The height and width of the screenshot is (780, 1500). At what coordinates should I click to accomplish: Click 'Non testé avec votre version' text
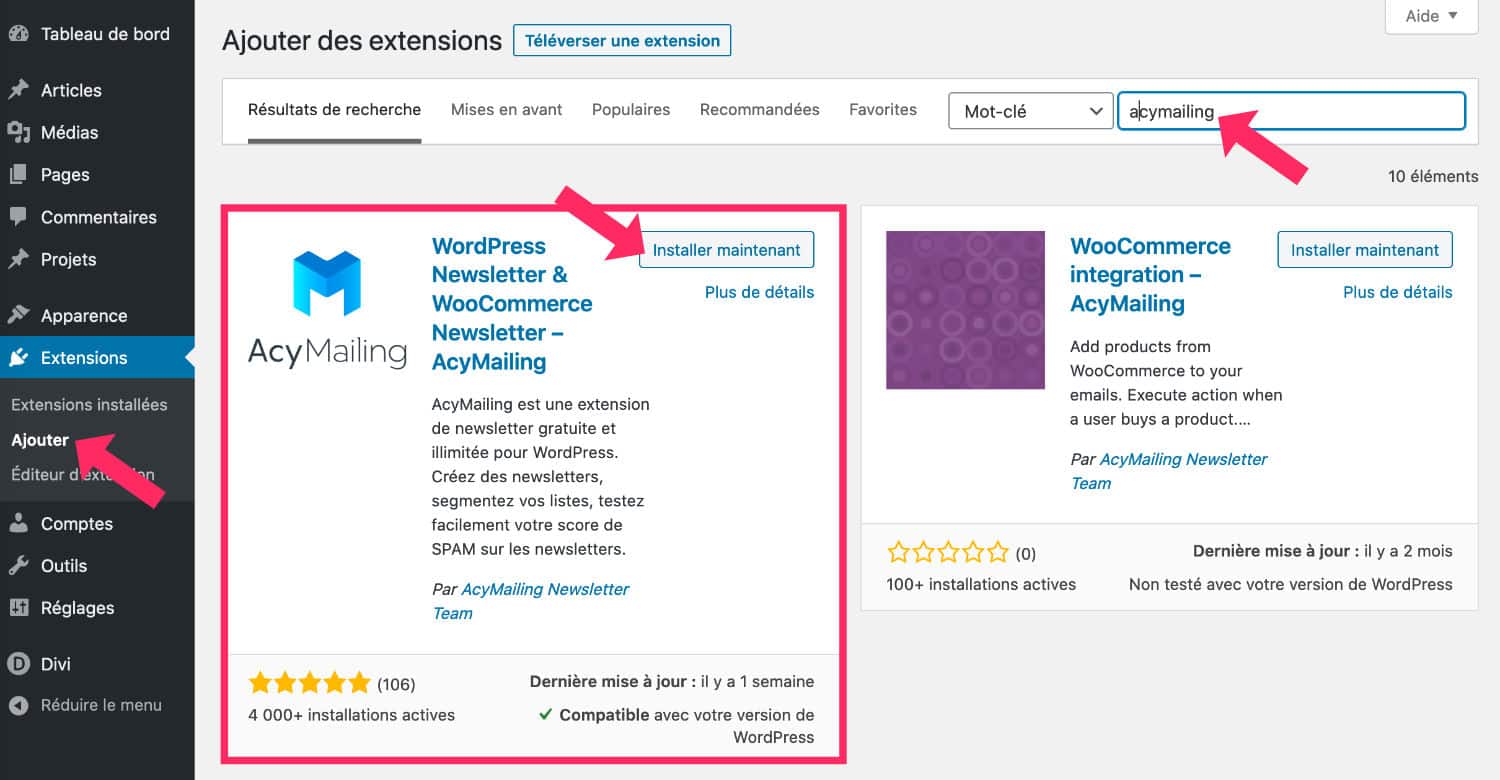pos(1291,584)
